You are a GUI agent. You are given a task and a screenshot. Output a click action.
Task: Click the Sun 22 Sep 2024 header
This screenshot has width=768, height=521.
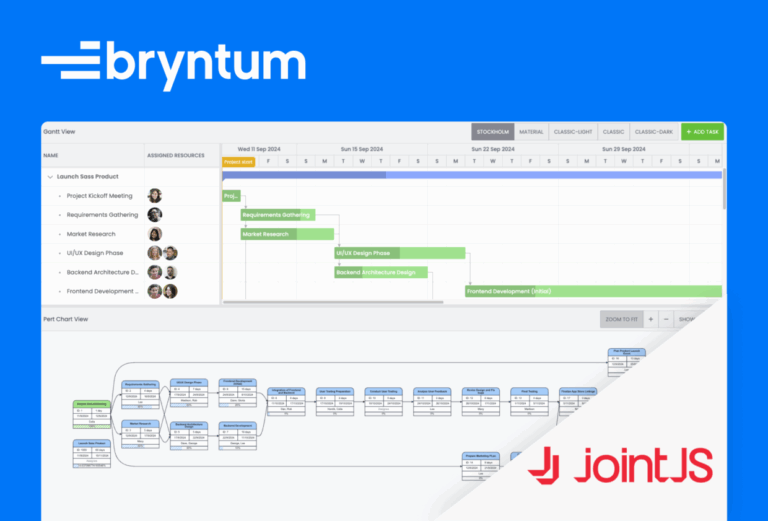(493, 149)
